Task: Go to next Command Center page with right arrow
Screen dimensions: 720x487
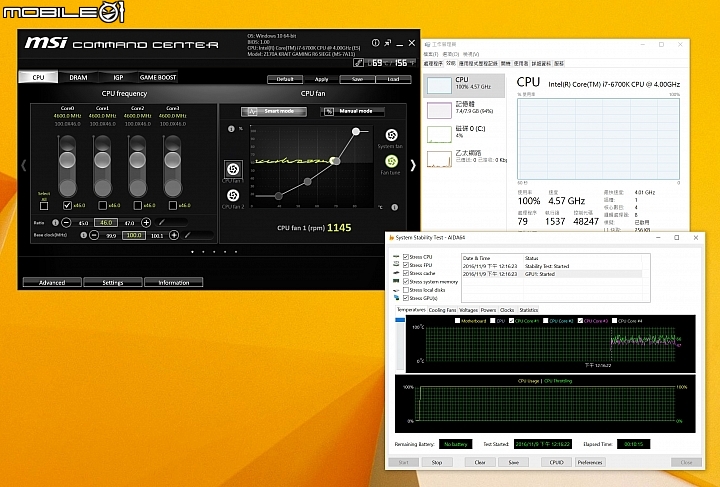Action: (413, 165)
